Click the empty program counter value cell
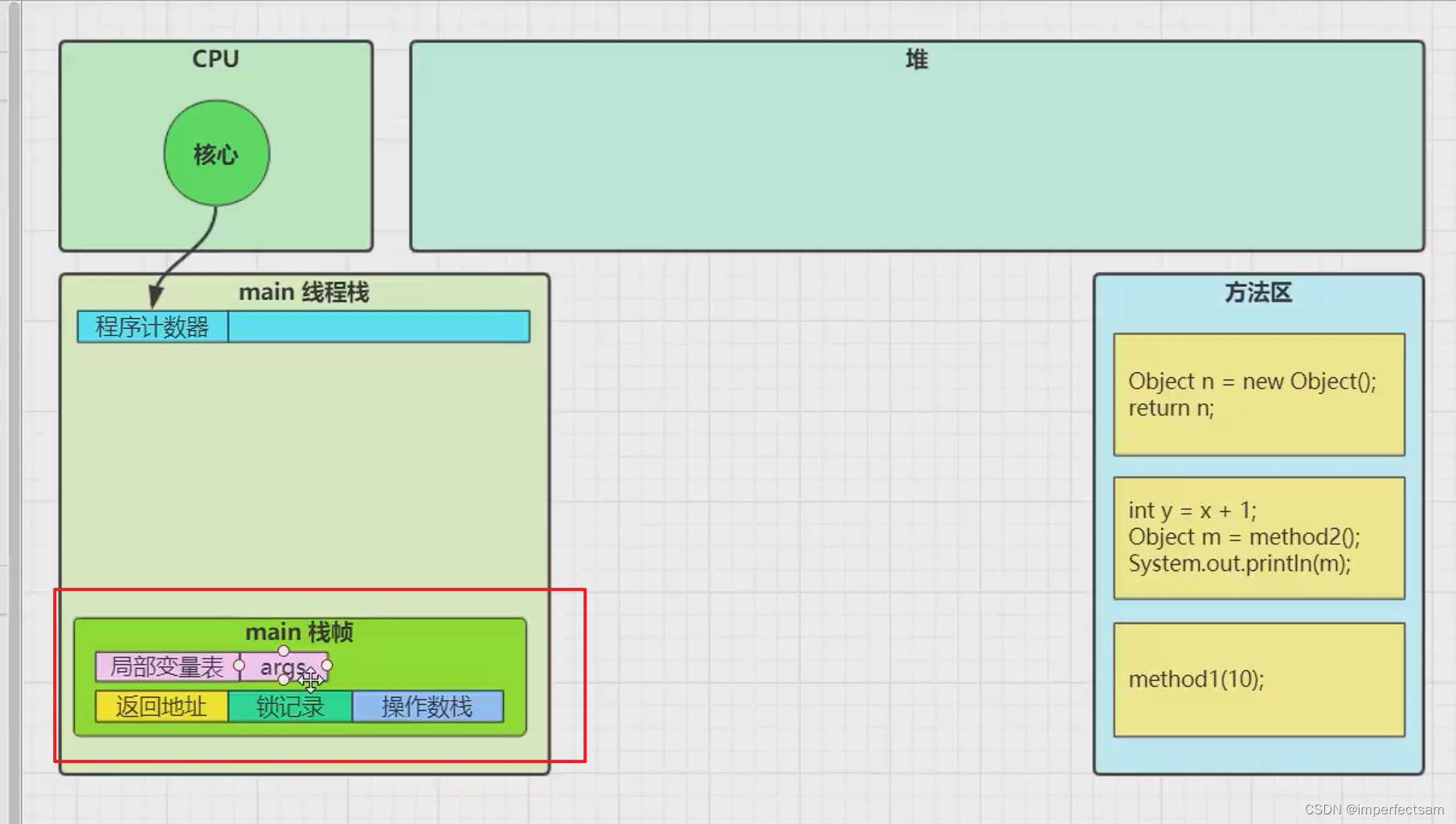 (x=378, y=326)
